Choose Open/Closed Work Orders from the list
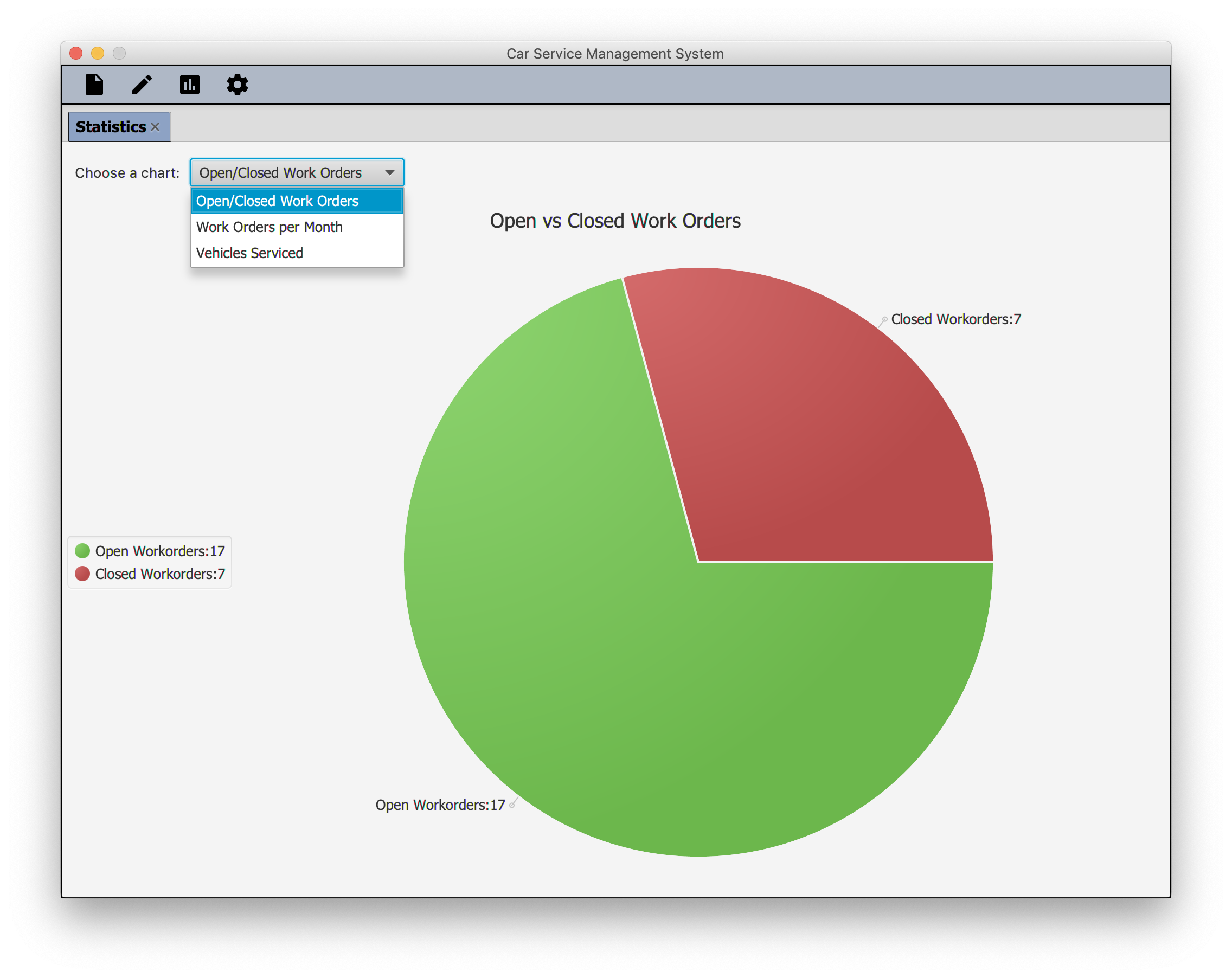This screenshot has width=1232, height=978. 297,201
